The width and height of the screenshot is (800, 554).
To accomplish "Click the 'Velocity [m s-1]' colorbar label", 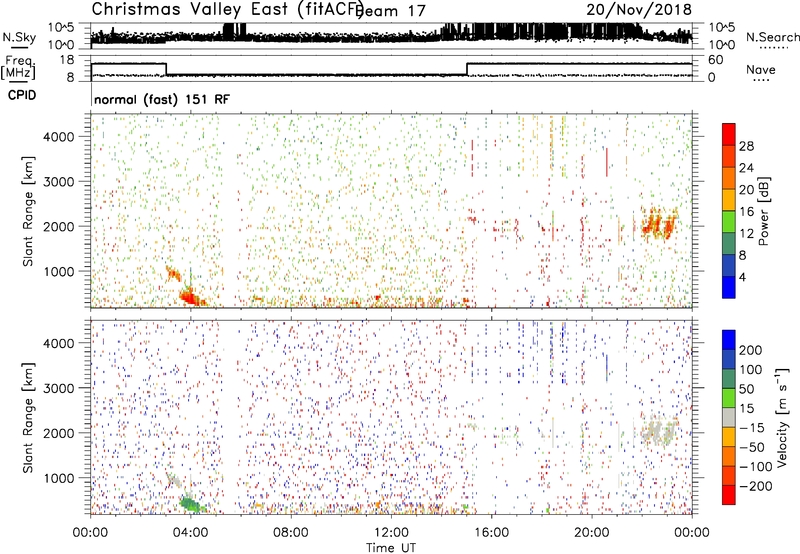I will coord(781,418).
